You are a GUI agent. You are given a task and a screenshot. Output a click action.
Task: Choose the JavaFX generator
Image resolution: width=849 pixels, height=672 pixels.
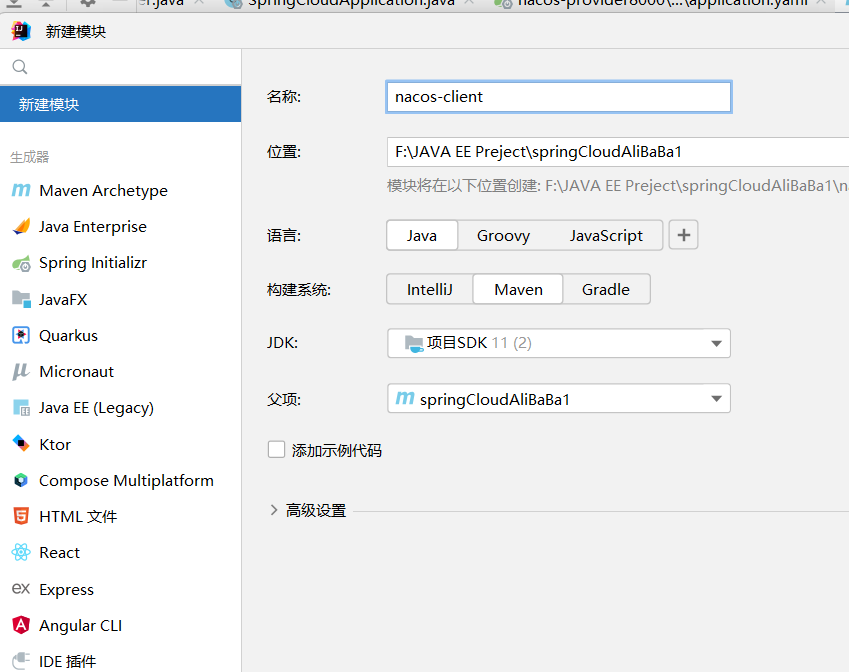click(x=120, y=299)
